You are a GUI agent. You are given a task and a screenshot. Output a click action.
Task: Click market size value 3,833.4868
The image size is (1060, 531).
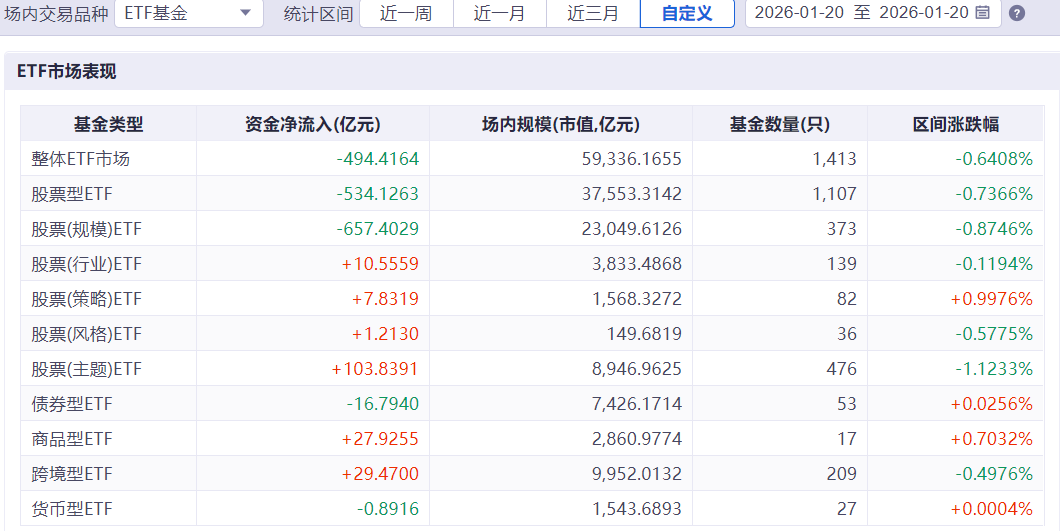coord(637,264)
